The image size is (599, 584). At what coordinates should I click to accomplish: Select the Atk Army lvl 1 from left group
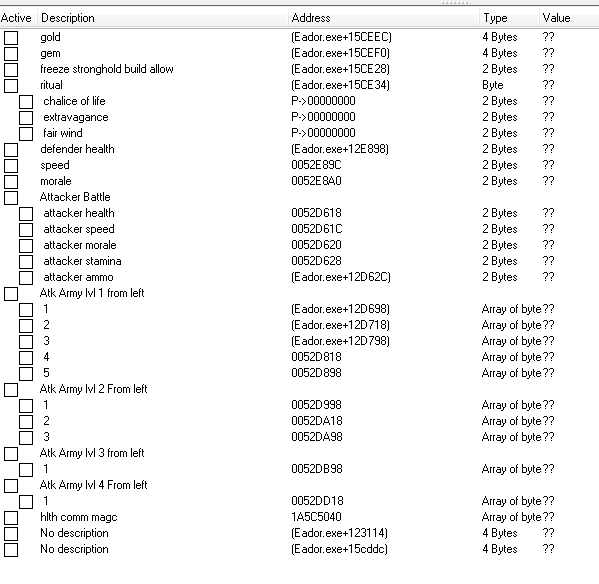(92, 293)
